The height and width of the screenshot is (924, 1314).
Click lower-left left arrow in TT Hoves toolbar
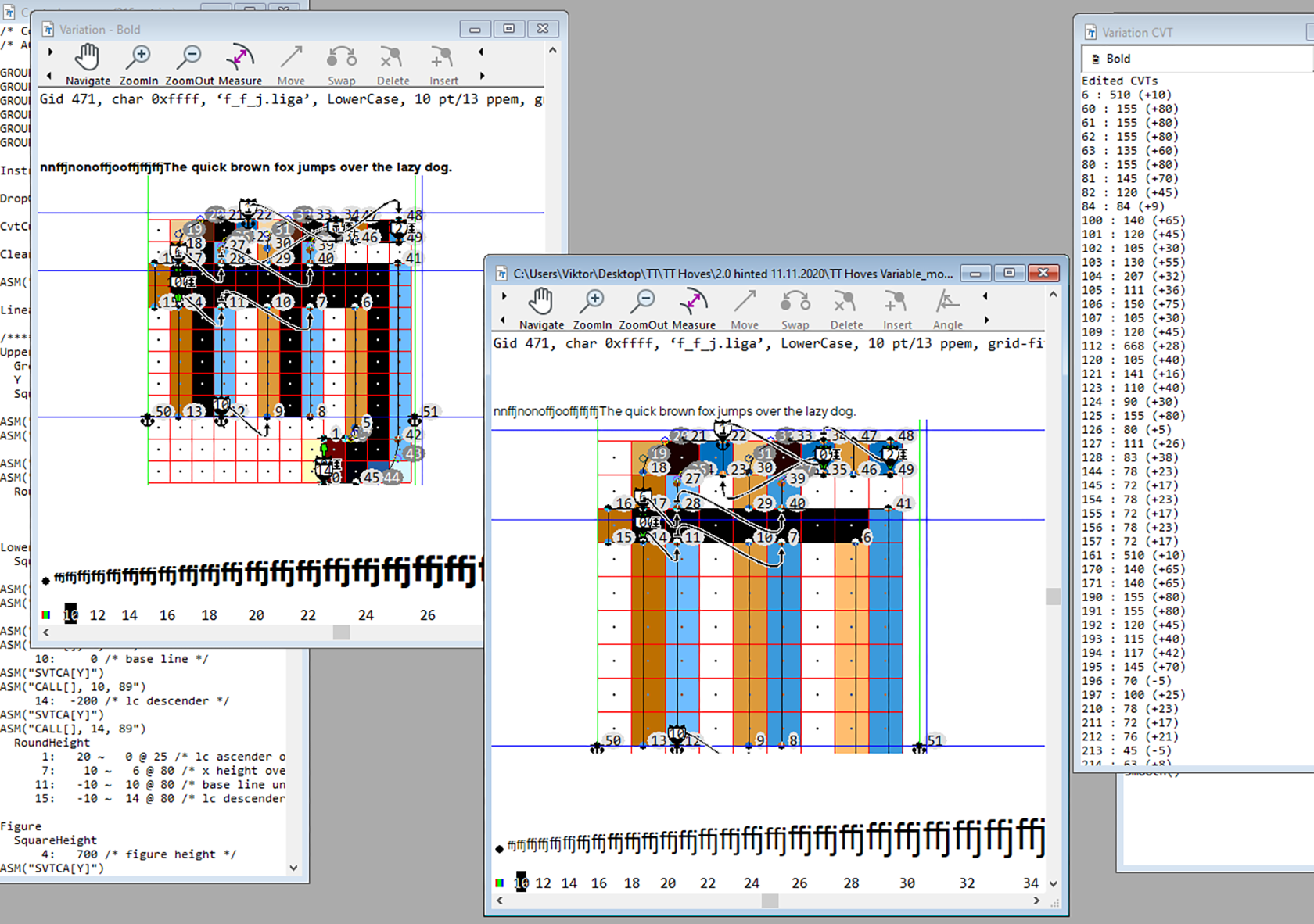504,321
